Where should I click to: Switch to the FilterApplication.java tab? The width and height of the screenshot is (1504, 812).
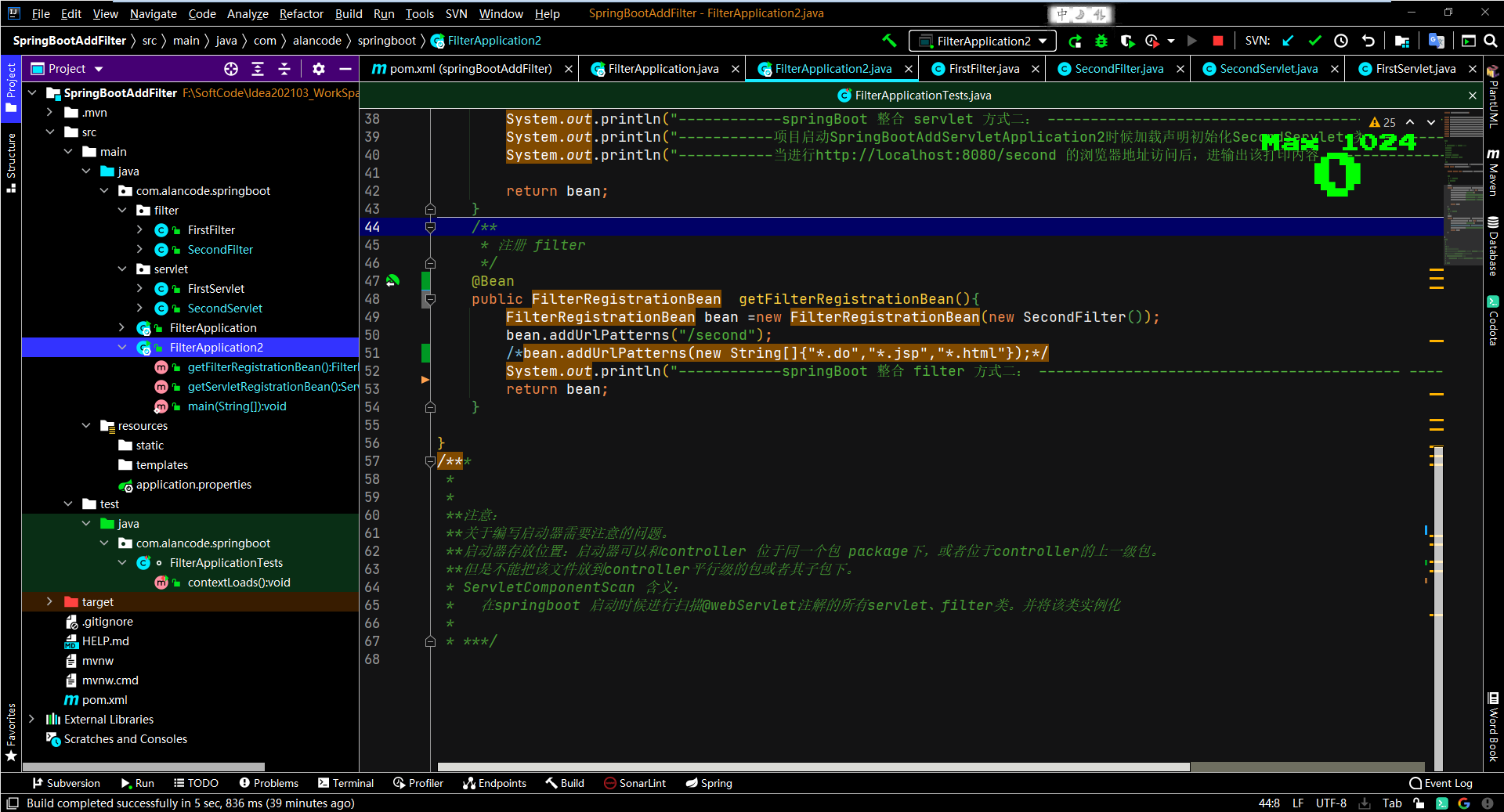point(663,69)
